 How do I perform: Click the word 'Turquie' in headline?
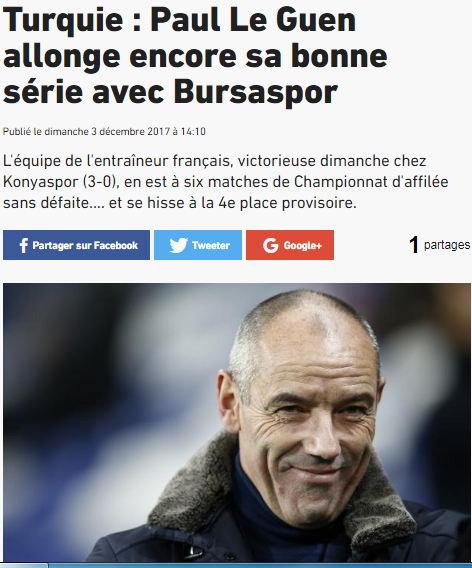[x=63, y=20]
